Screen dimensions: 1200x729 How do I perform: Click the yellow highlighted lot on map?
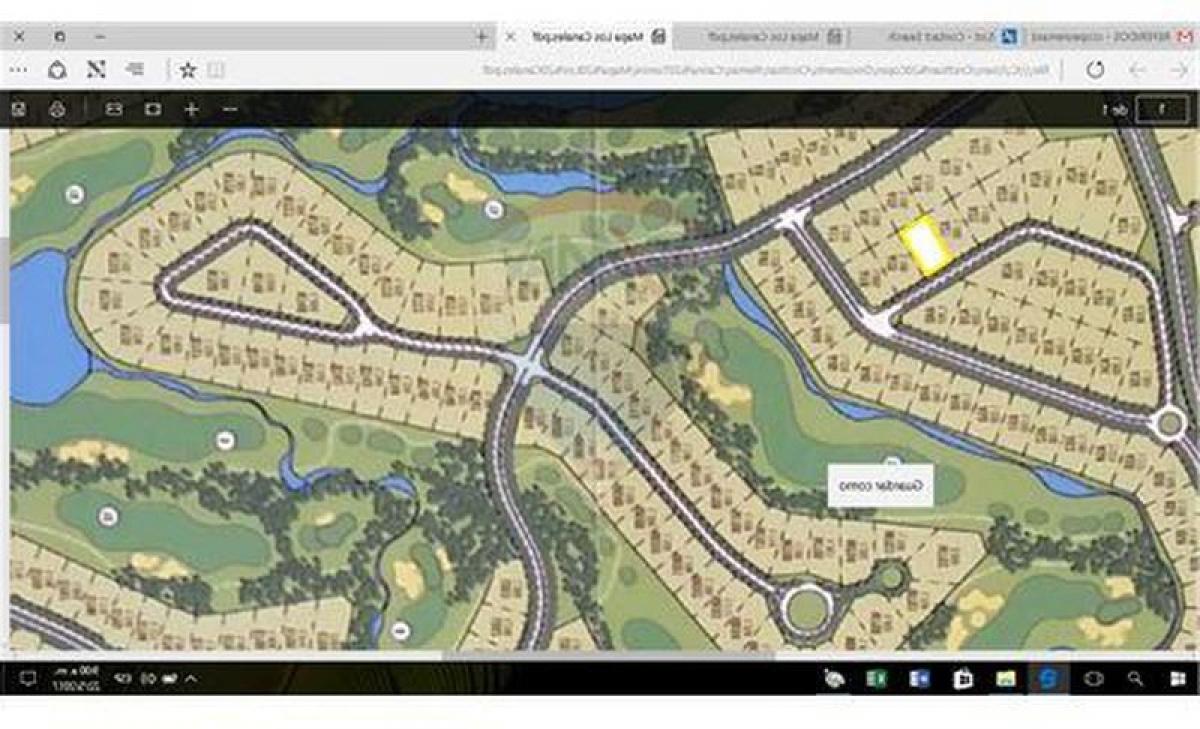[925, 245]
